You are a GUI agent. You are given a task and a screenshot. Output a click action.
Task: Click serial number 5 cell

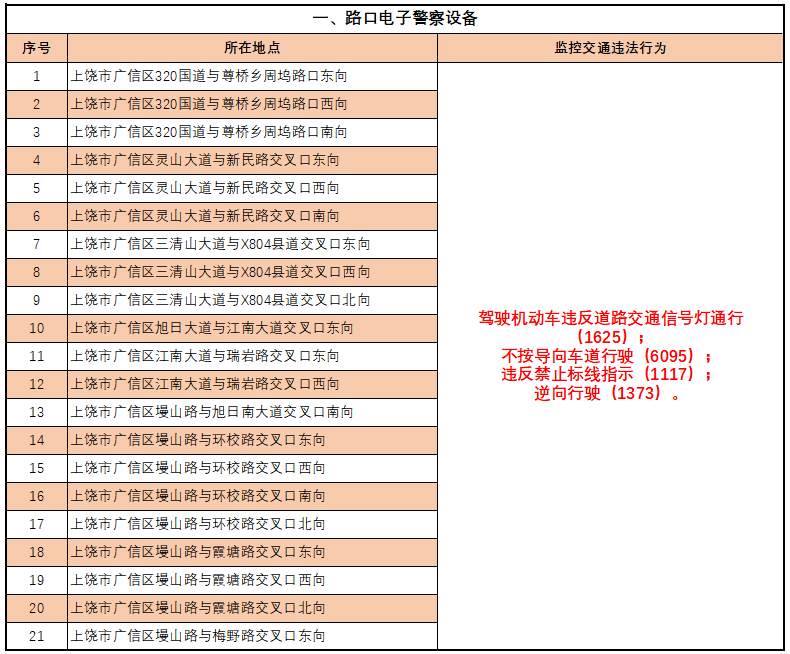point(36,188)
